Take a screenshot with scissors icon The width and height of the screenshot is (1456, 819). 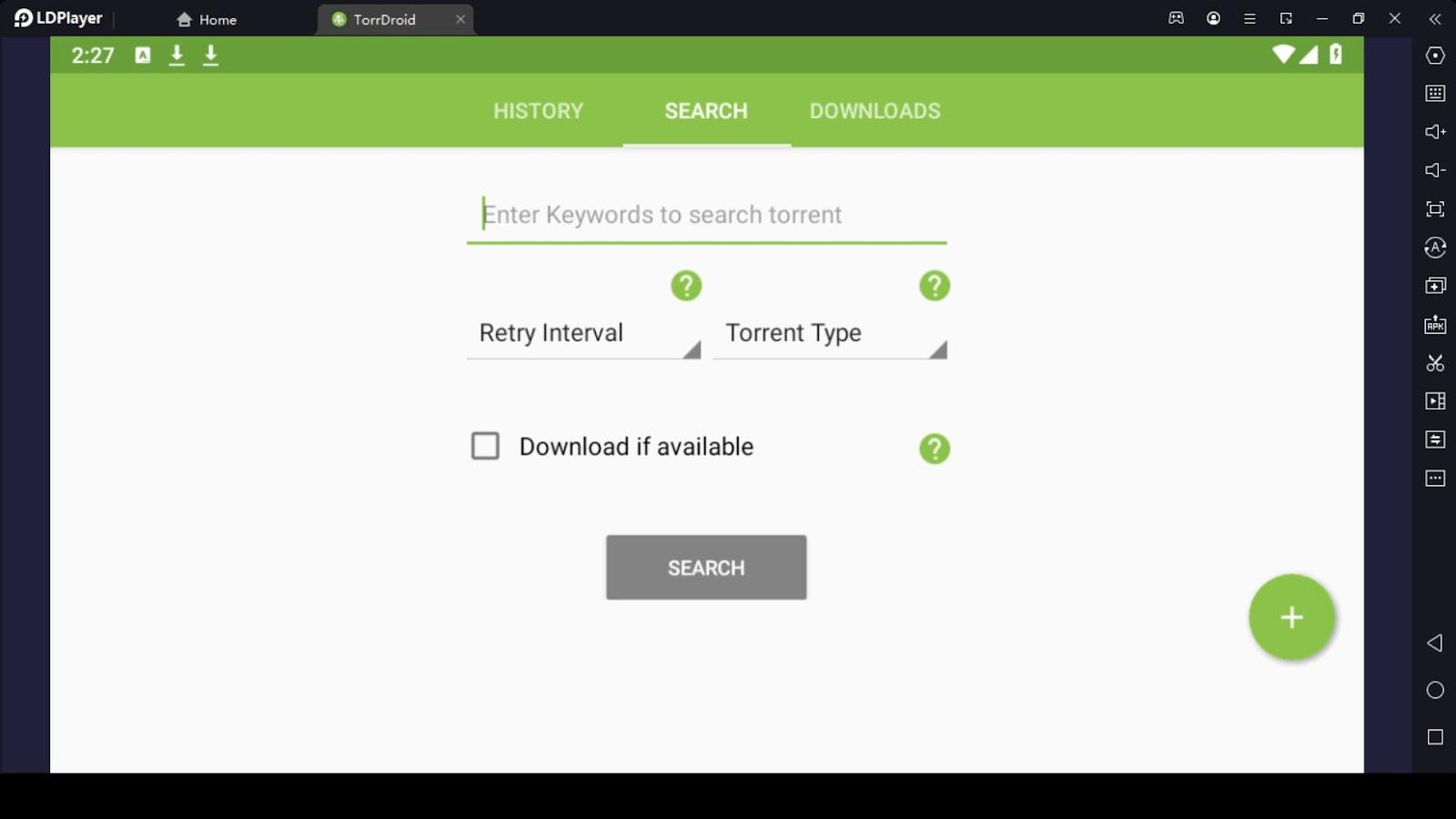pos(1435,363)
